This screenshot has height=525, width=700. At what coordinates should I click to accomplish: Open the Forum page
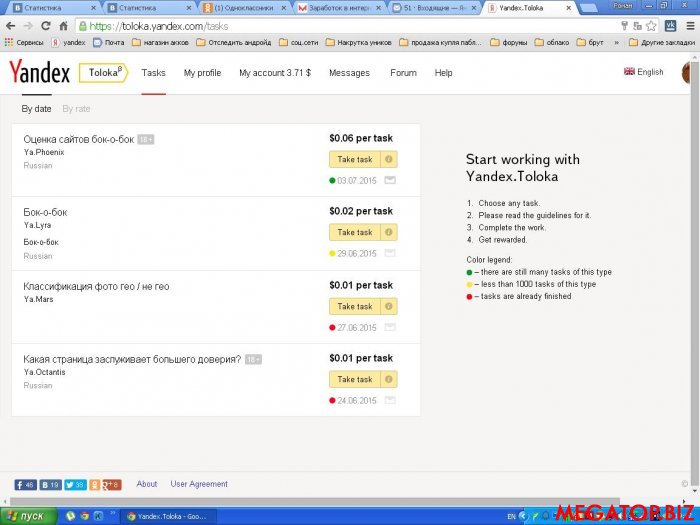[403, 73]
